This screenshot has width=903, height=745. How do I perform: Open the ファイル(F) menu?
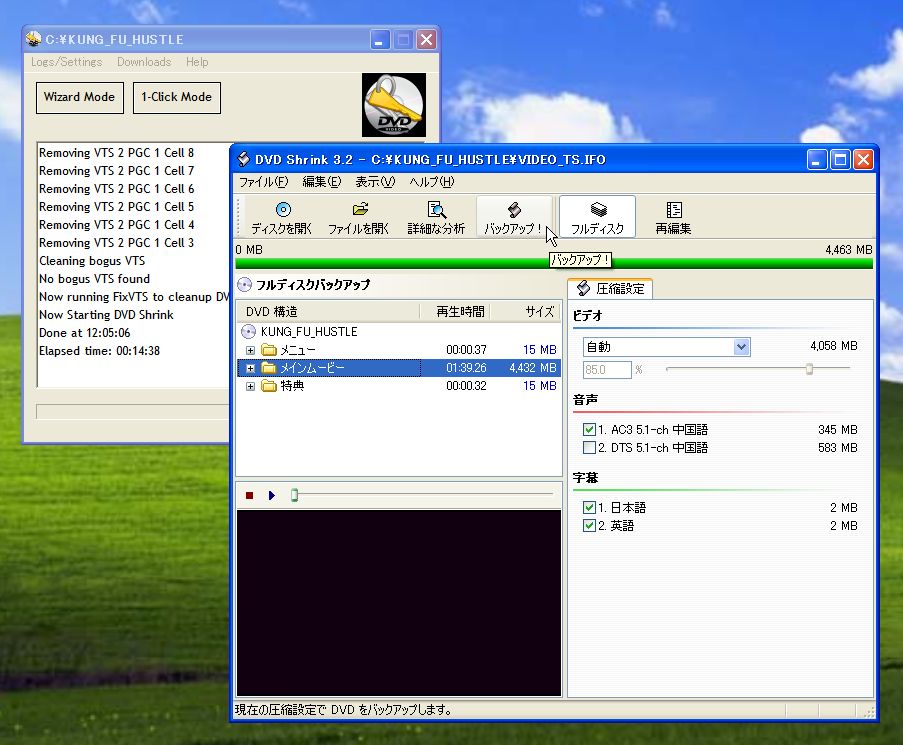pos(263,182)
